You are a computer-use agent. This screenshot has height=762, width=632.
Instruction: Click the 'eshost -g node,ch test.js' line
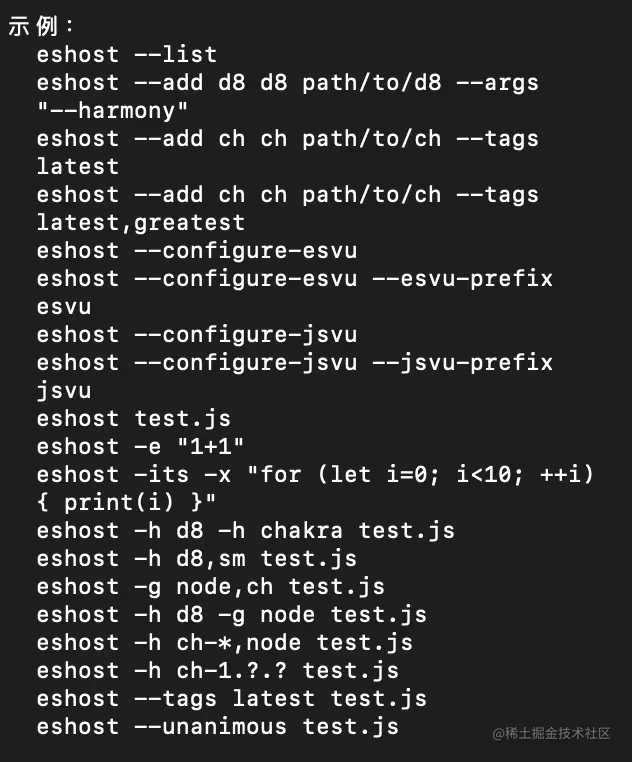(x=210, y=586)
